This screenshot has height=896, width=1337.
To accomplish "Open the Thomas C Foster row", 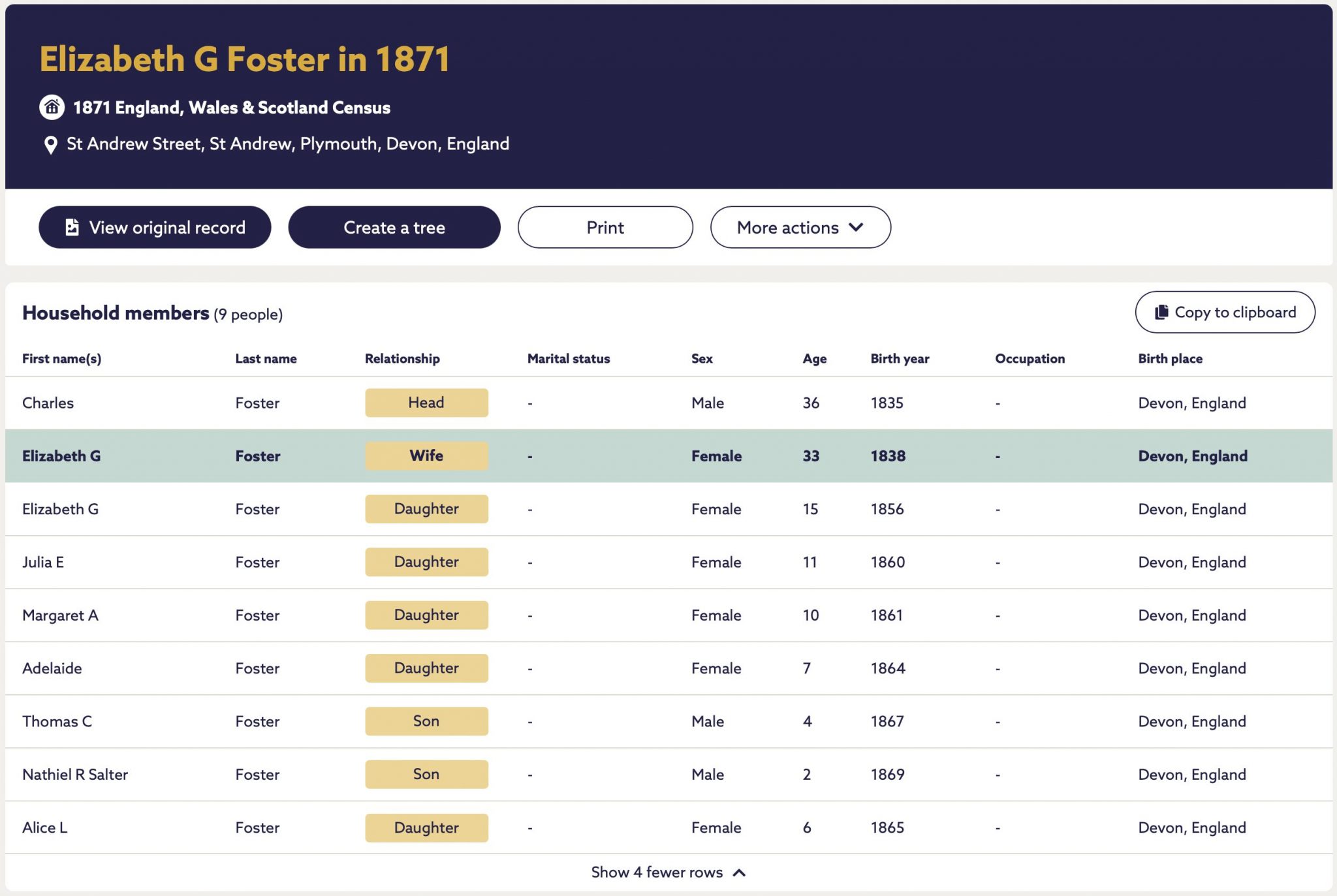I will [668, 721].
